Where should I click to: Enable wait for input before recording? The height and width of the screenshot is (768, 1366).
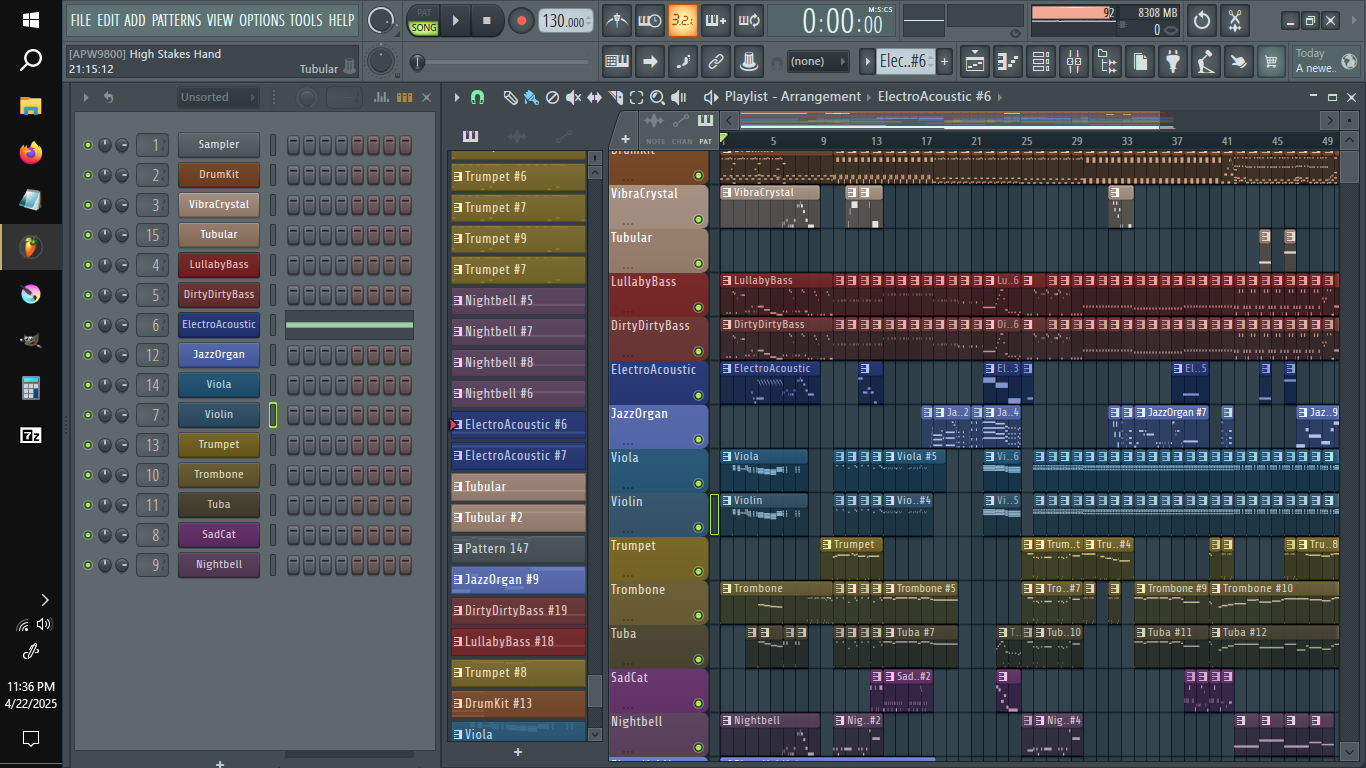650,20
